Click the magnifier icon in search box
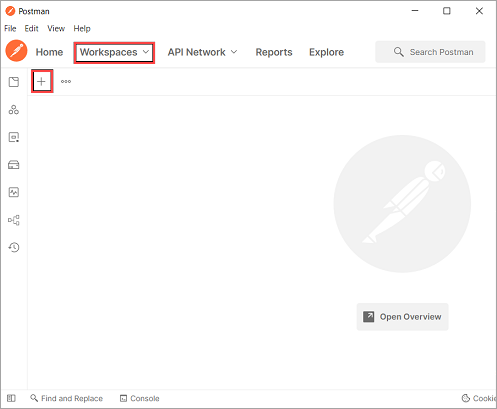497x409 pixels. pyautogui.click(x=399, y=52)
